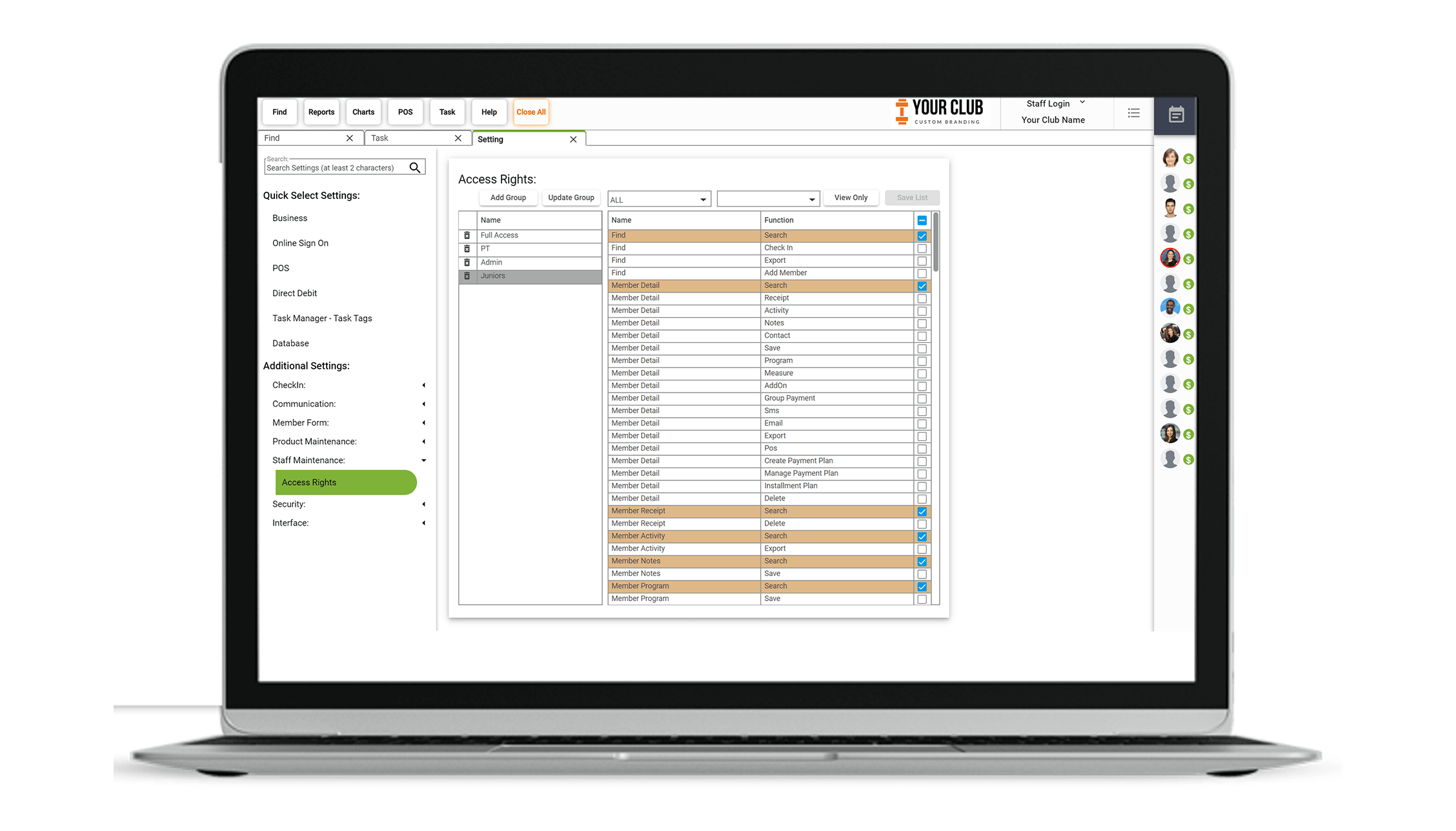Enable the Find Search checkbox

[x=921, y=235]
